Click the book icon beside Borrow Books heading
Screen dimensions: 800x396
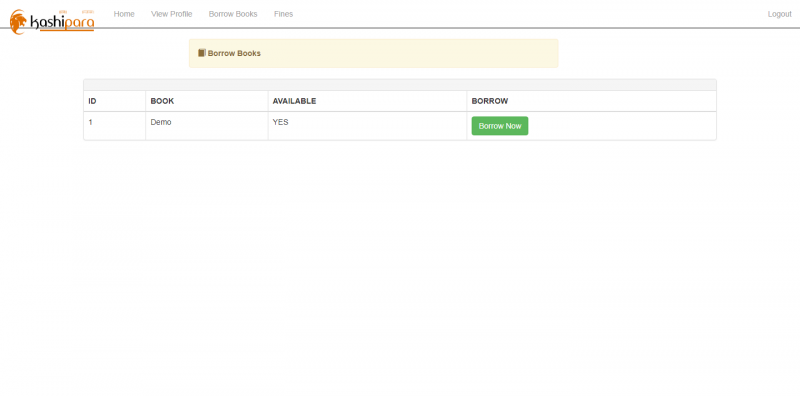point(202,53)
